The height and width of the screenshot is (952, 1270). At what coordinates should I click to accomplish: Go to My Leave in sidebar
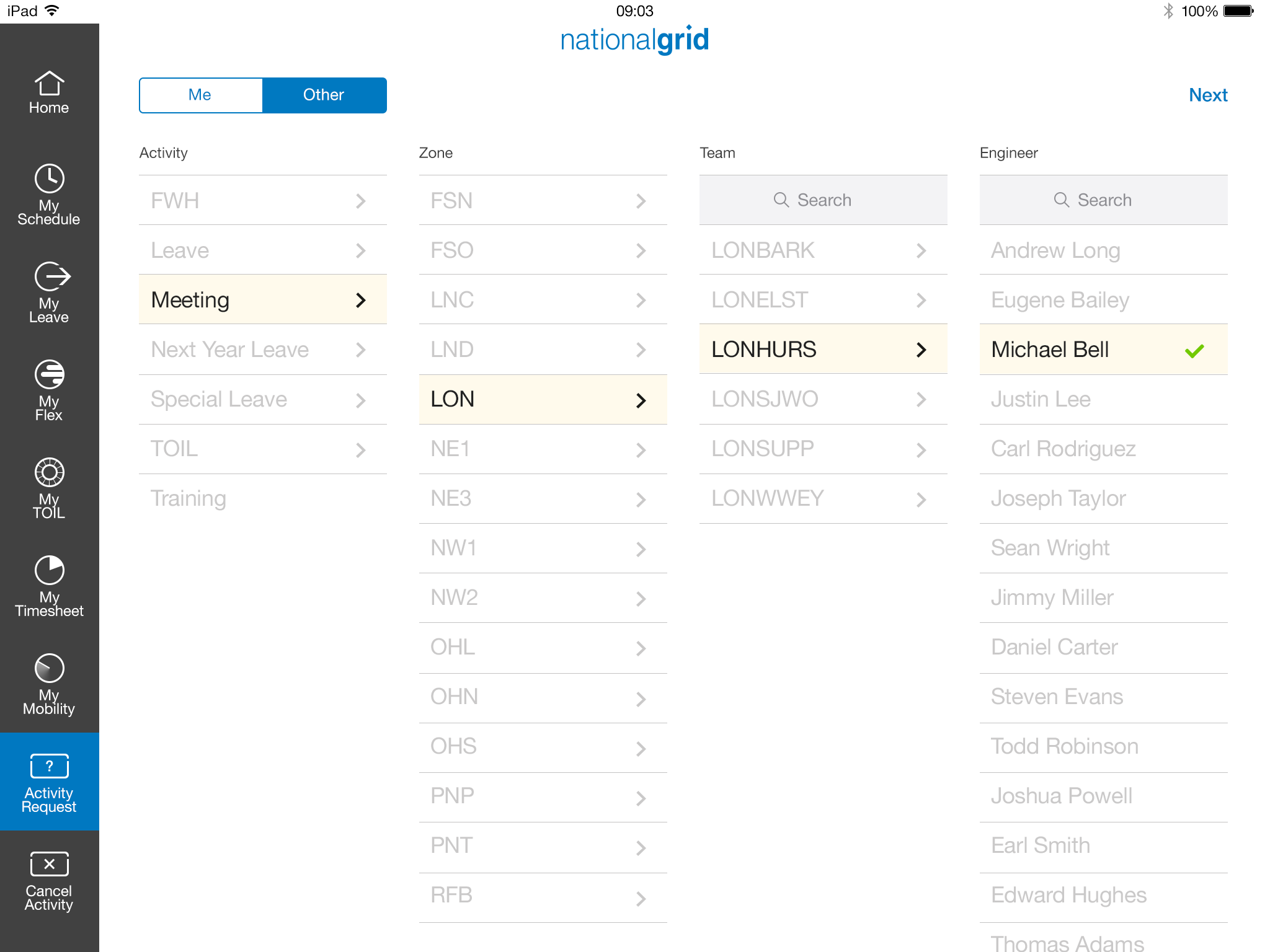pos(49,291)
